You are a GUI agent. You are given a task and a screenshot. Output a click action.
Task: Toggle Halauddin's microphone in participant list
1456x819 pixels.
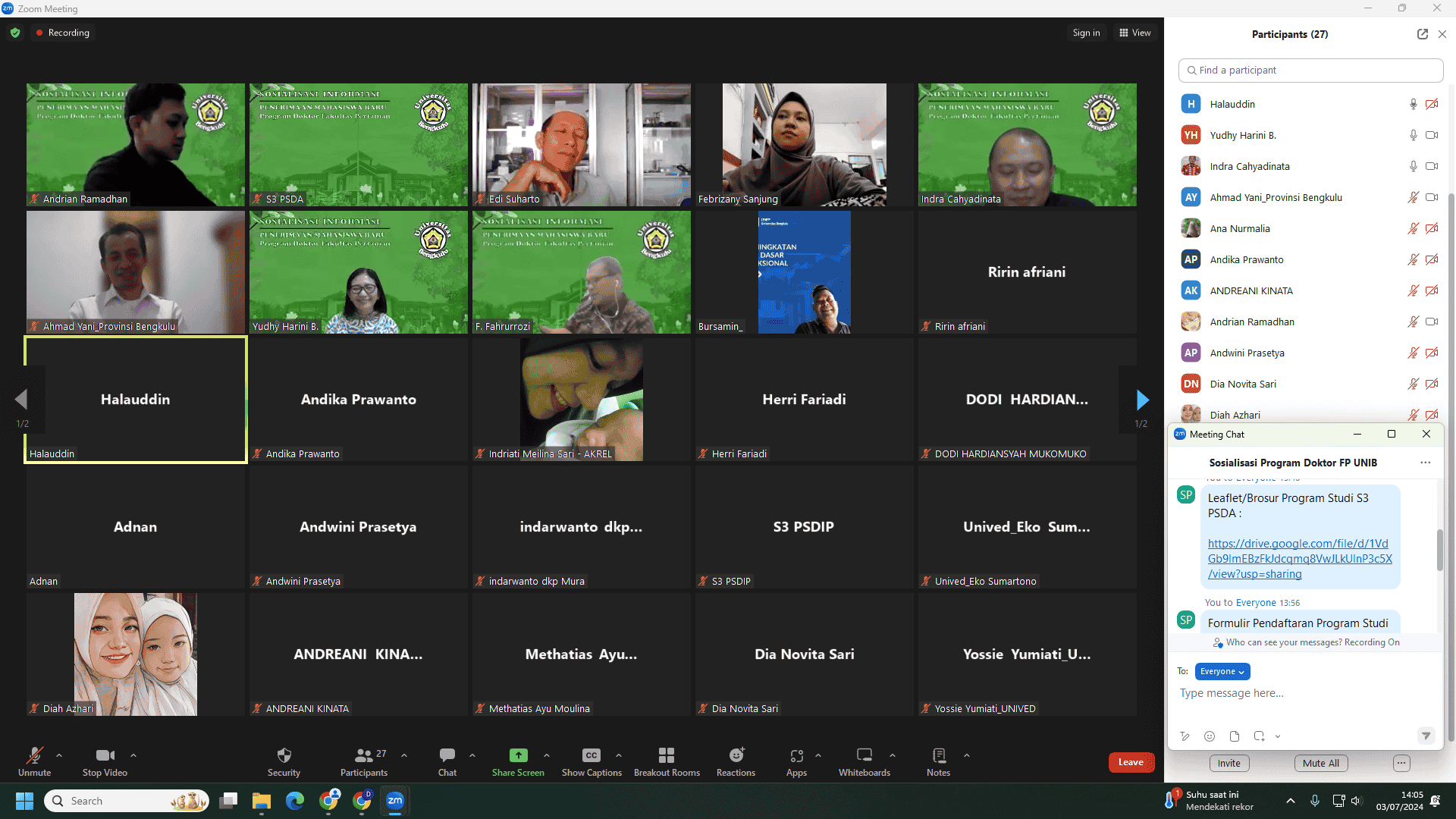(1414, 104)
